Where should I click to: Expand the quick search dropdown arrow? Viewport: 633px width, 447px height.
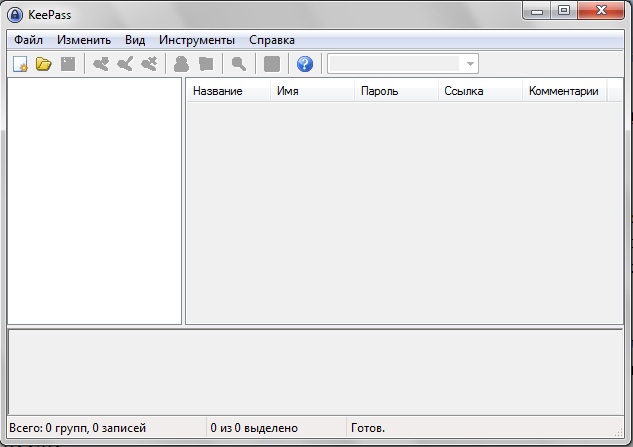(x=469, y=64)
